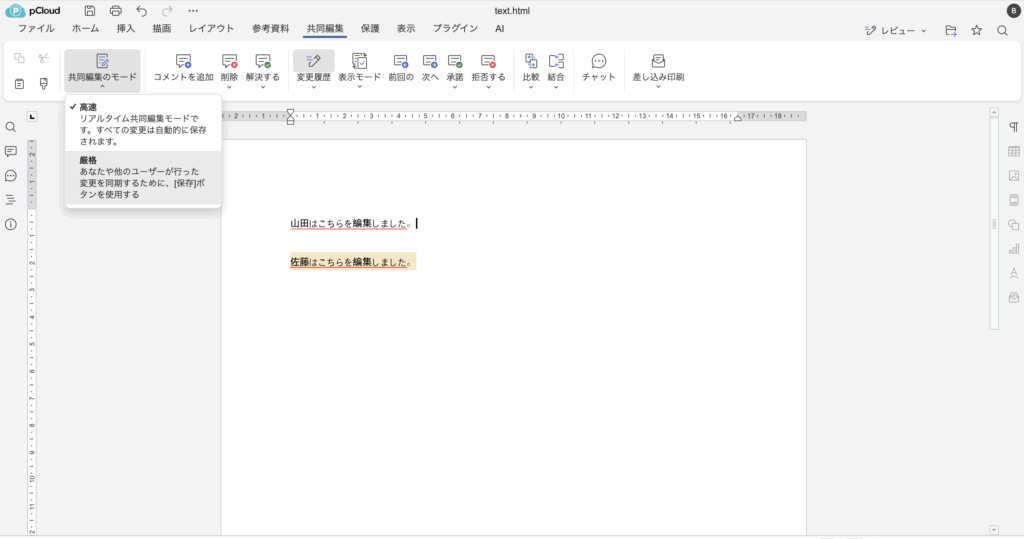Click the 削除 comment remove icon
Image resolution: width=1024 pixels, height=539 pixels.
click(229, 61)
